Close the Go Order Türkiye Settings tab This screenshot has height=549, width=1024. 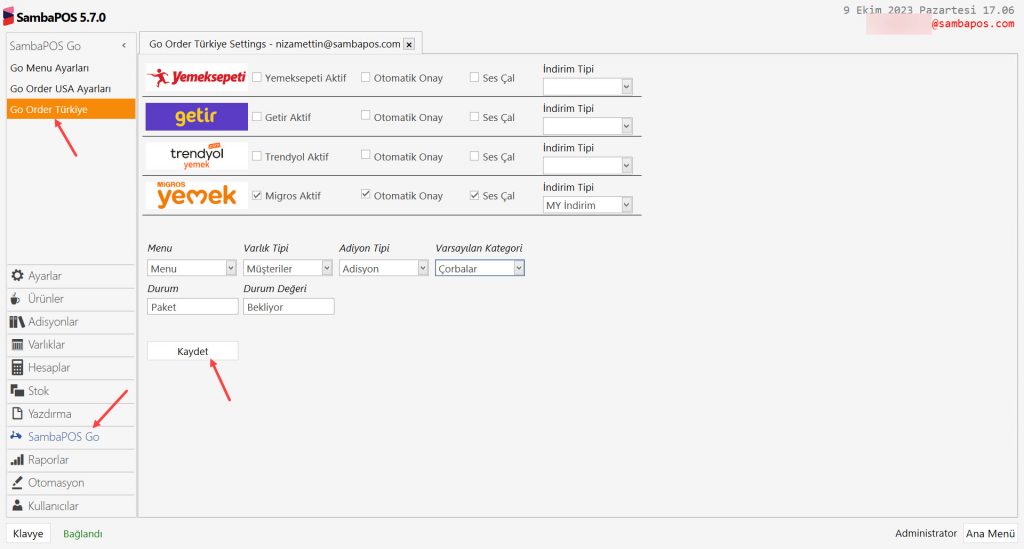(x=408, y=45)
